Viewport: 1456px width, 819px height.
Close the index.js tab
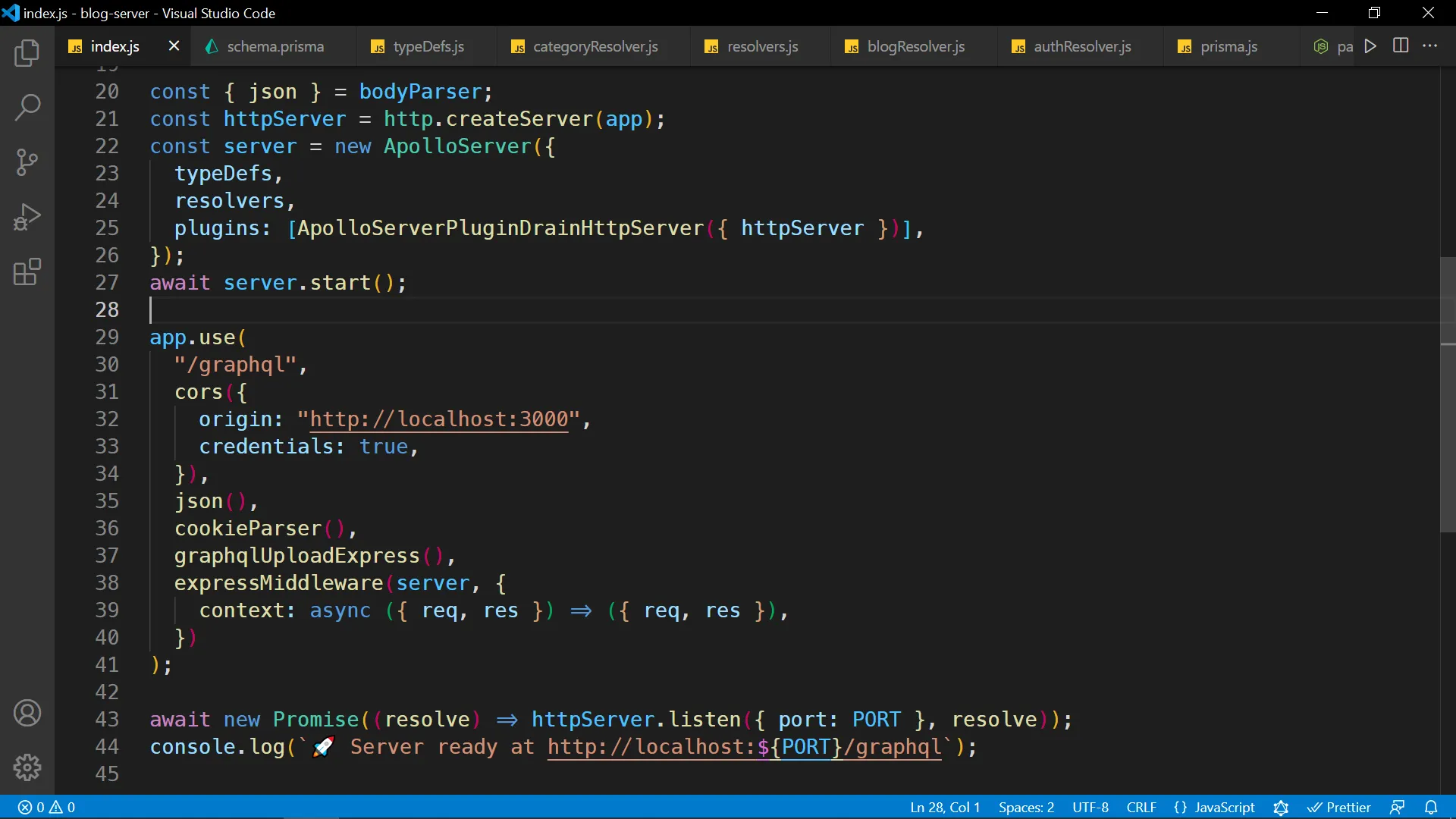point(174,46)
